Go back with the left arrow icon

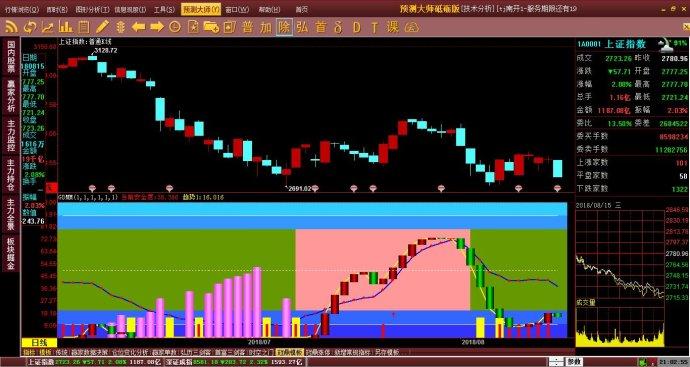138,27
